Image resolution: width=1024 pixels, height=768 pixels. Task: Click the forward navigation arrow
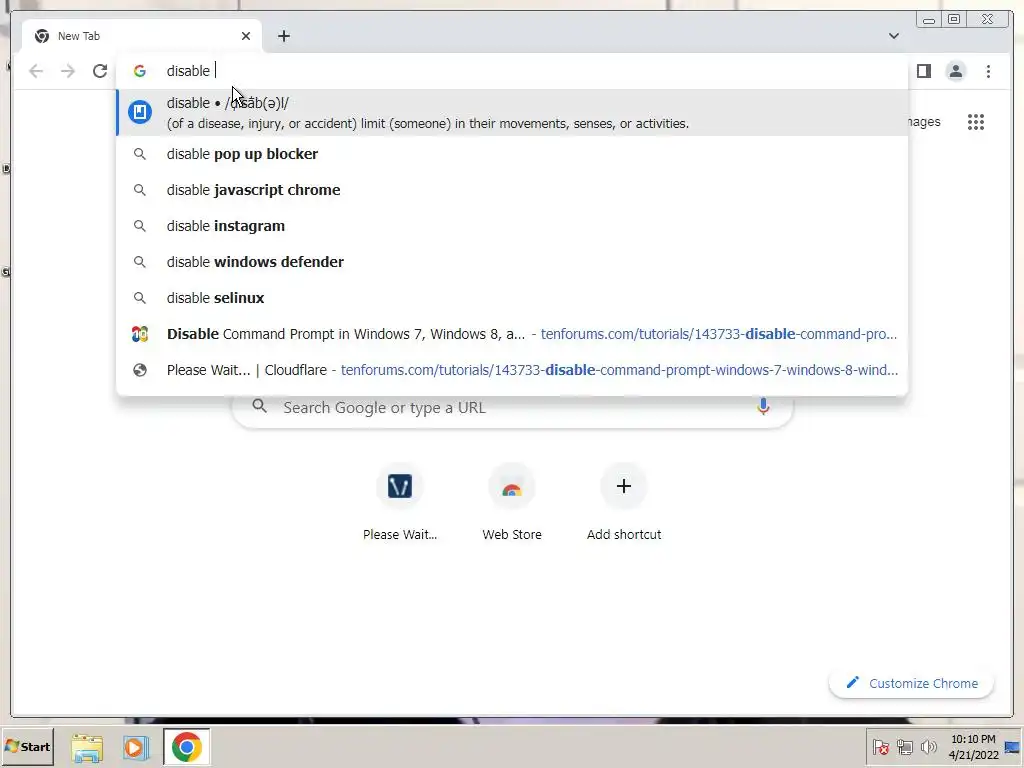68,71
